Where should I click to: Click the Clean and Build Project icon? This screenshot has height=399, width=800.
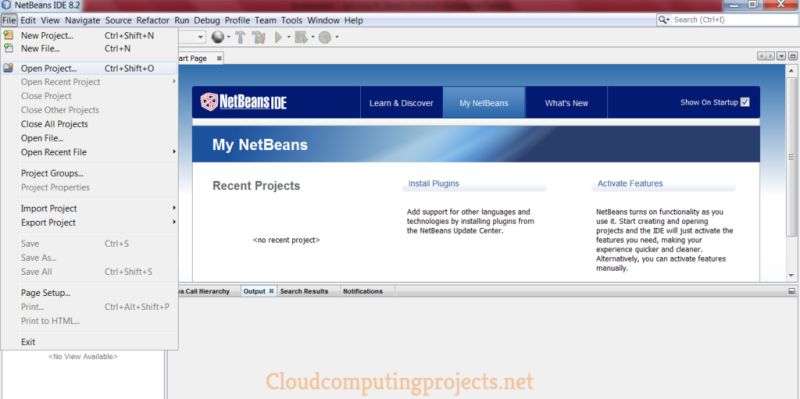[x=259, y=37]
